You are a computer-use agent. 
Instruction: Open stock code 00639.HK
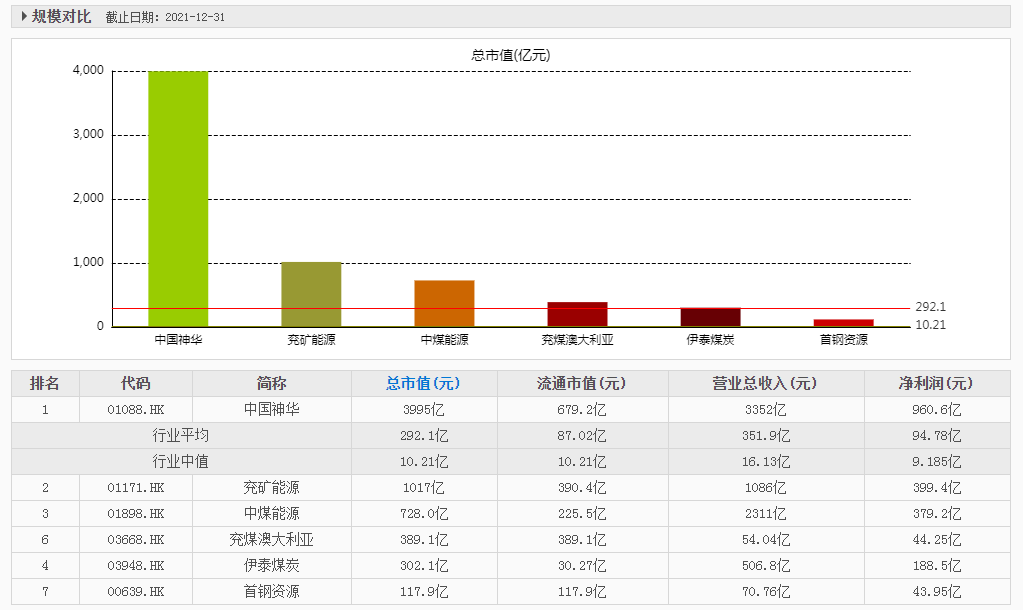(136, 592)
